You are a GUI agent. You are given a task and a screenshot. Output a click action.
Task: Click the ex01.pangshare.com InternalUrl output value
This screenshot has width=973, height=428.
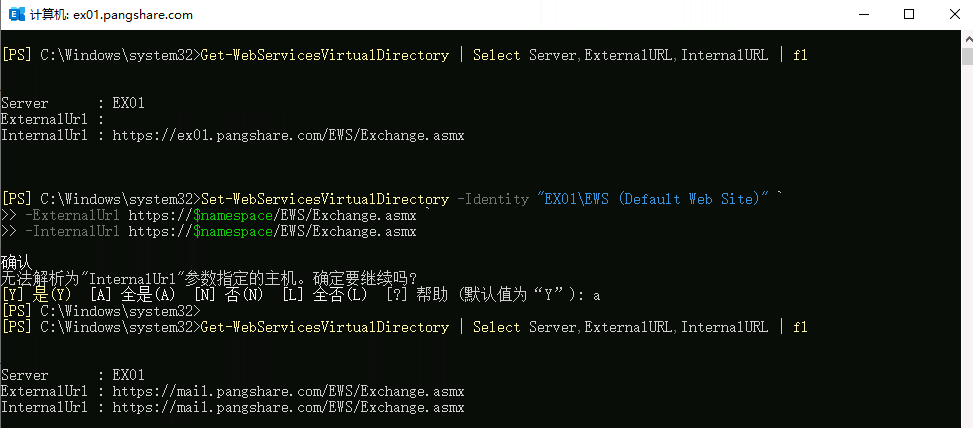288,135
